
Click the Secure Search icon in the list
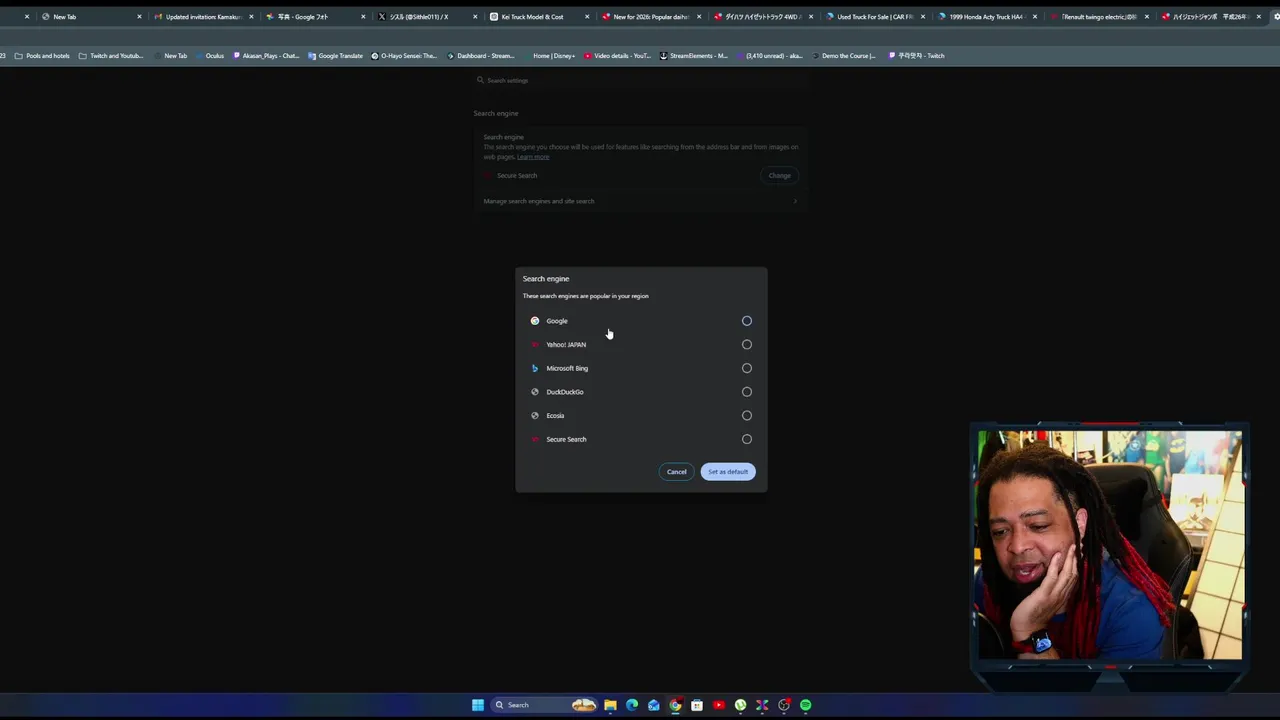point(535,439)
